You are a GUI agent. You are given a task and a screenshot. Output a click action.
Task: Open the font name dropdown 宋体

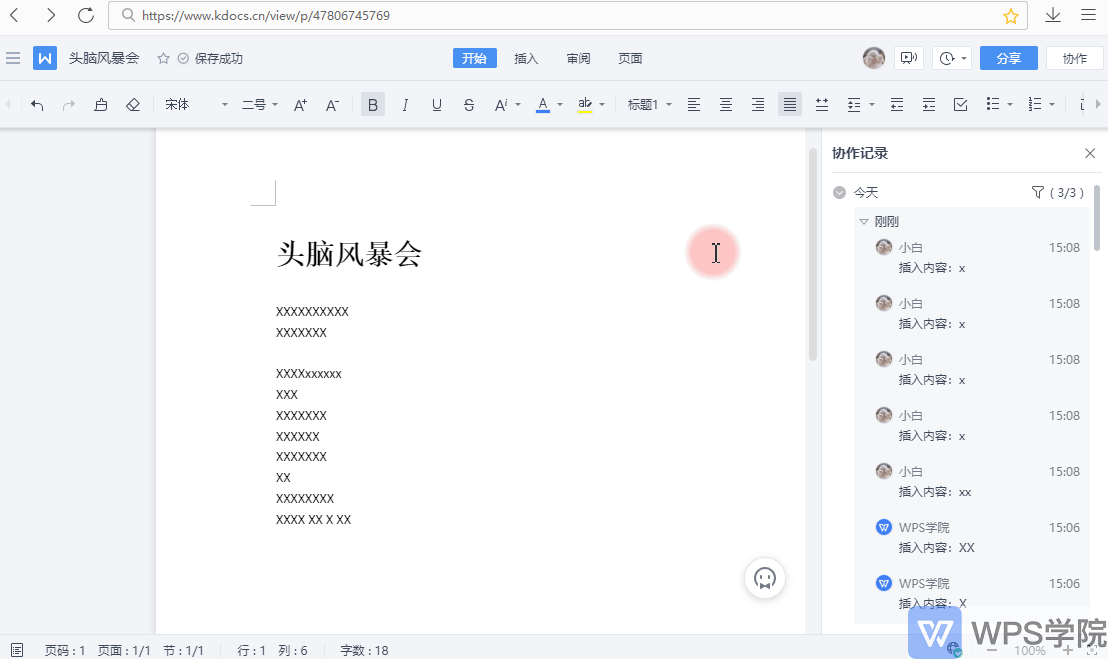coord(197,105)
